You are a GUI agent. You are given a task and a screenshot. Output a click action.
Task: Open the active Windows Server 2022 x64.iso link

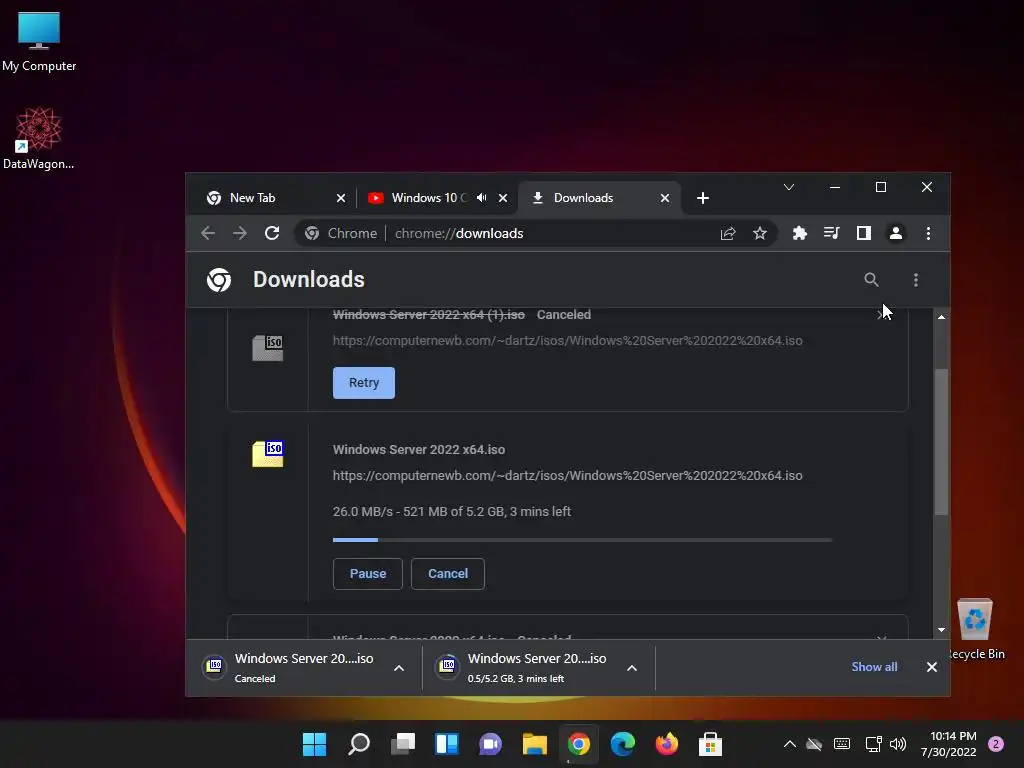click(x=419, y=449)
